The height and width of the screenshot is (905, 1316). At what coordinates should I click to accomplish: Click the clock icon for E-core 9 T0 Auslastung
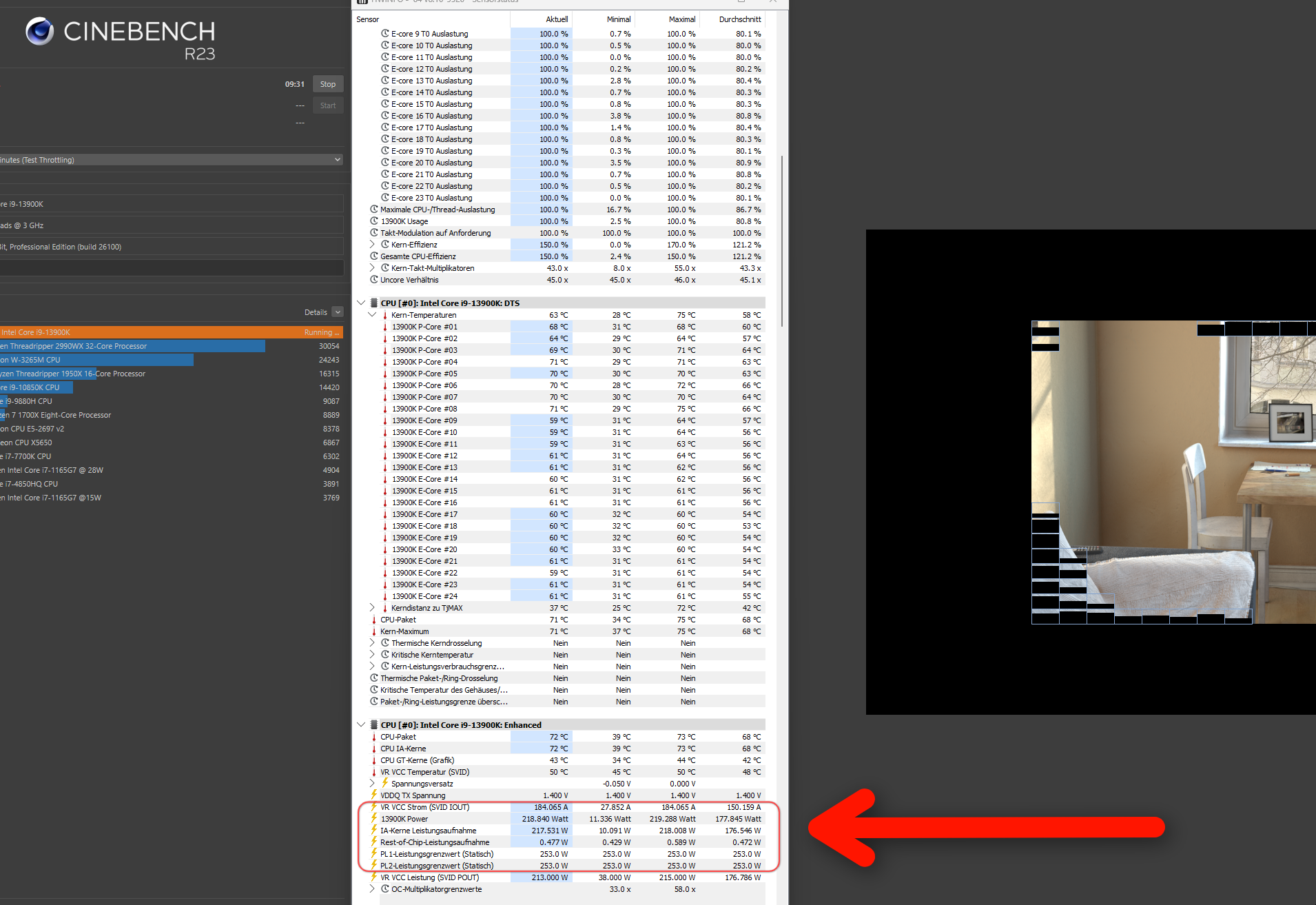coord(385,33)
